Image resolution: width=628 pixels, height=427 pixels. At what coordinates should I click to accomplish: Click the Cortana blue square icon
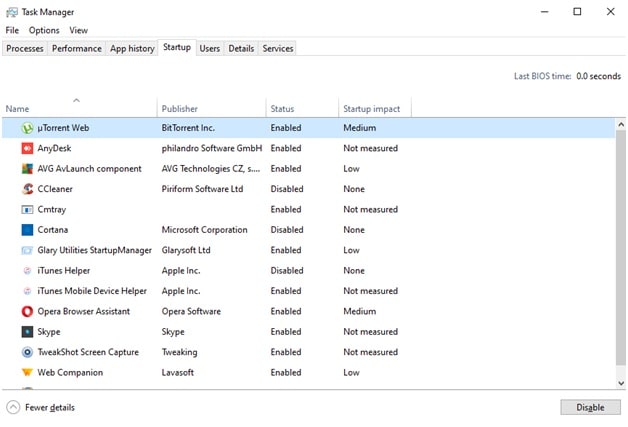coord(27,230)
